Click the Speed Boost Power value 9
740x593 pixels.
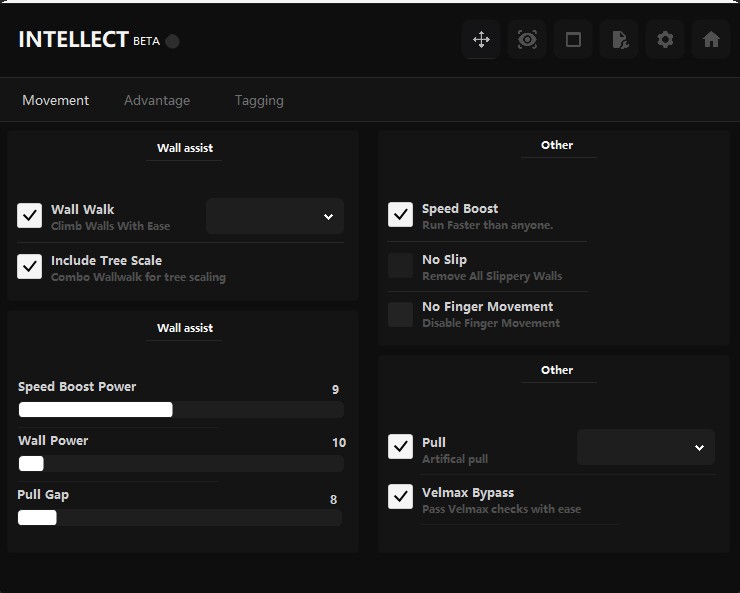point(335,390)
